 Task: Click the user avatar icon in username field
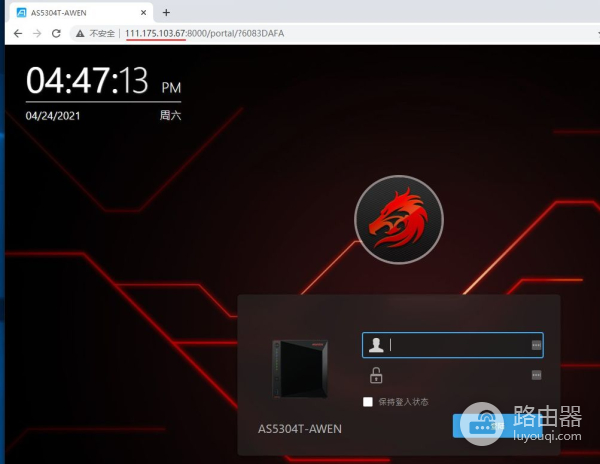(x=377, y=345)
